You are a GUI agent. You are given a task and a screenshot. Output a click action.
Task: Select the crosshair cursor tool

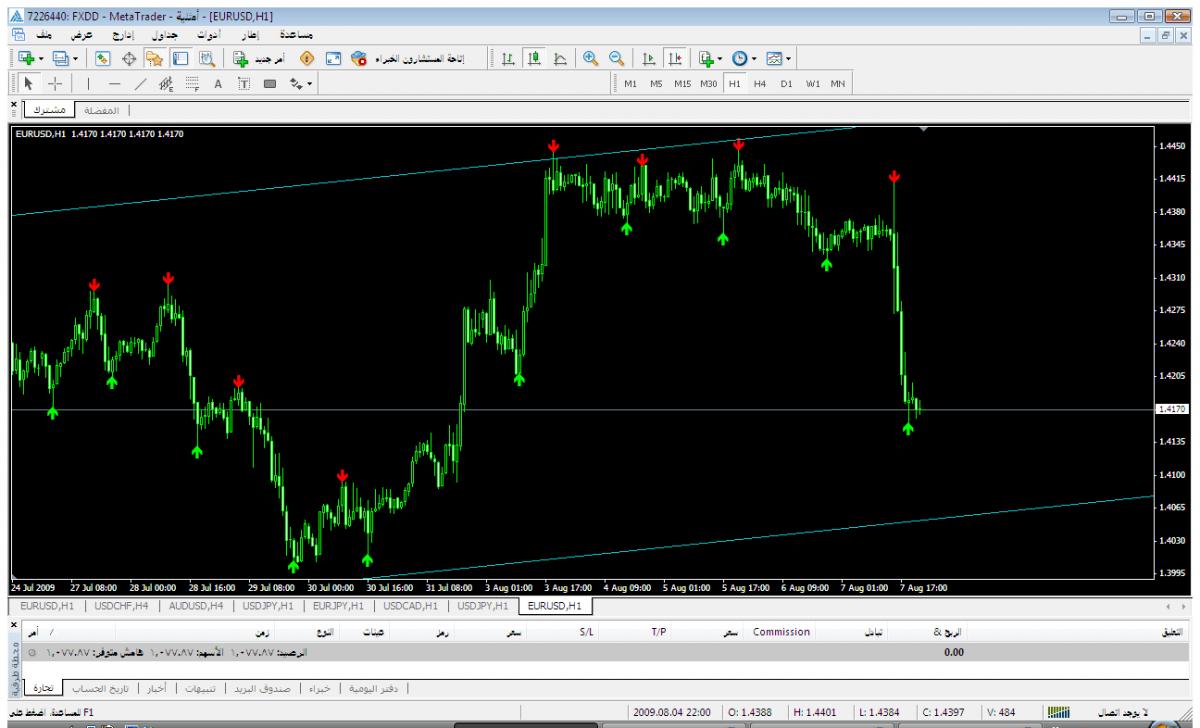pos(55,84)
